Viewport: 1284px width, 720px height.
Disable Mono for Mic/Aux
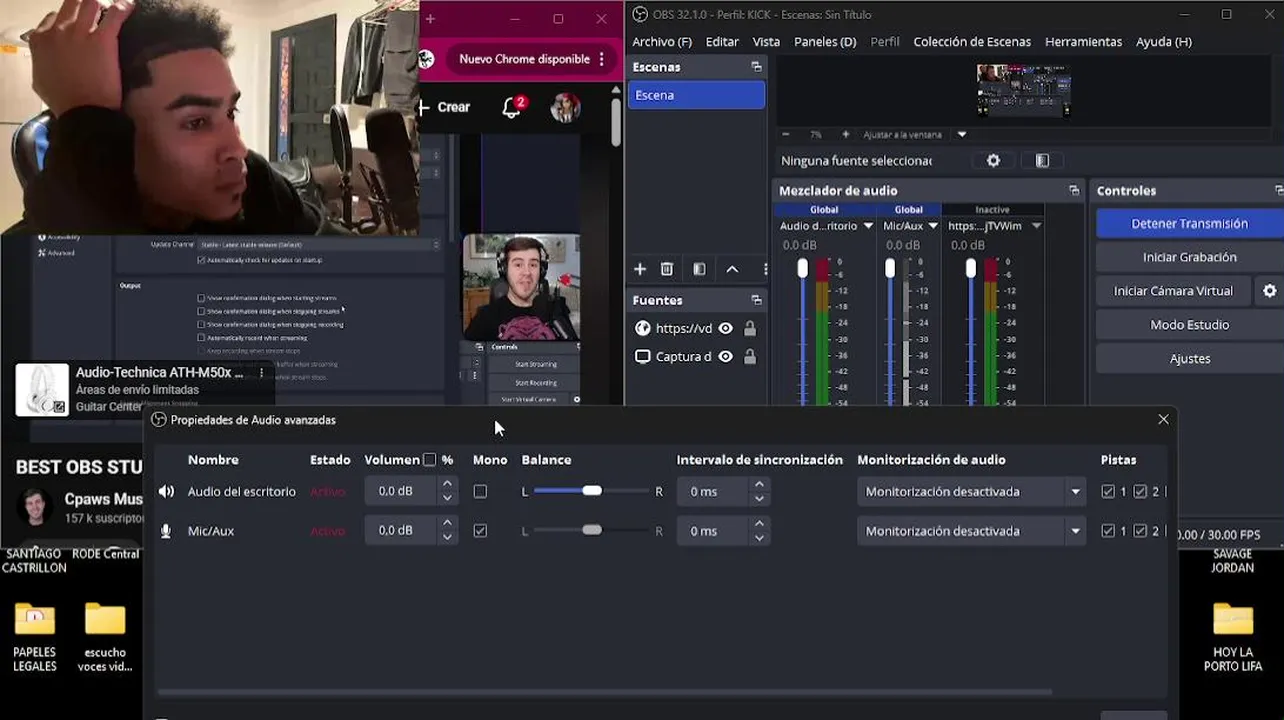click(480, 531)
